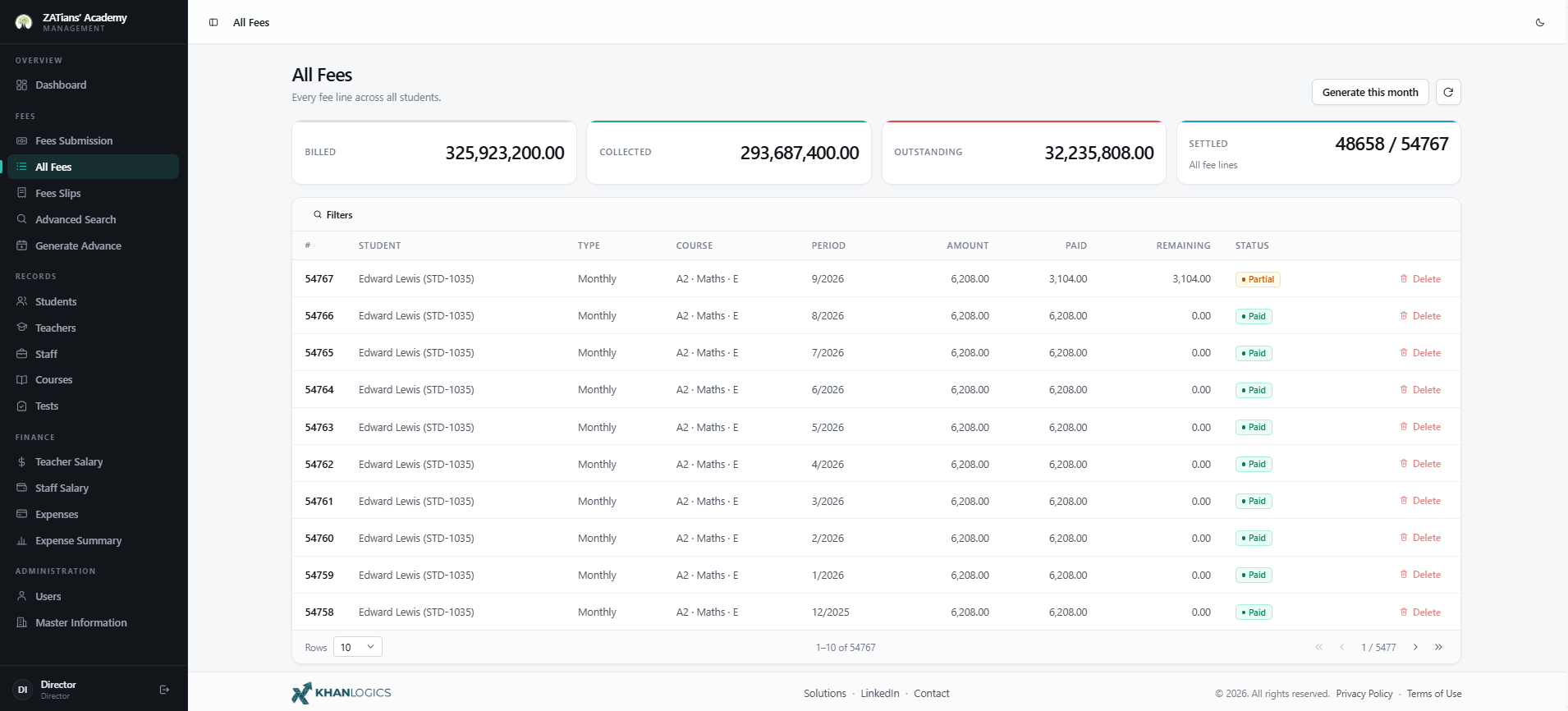Open Users administration page
The height and width of the screenshot is (711, 1568).
tap(93, 596)
